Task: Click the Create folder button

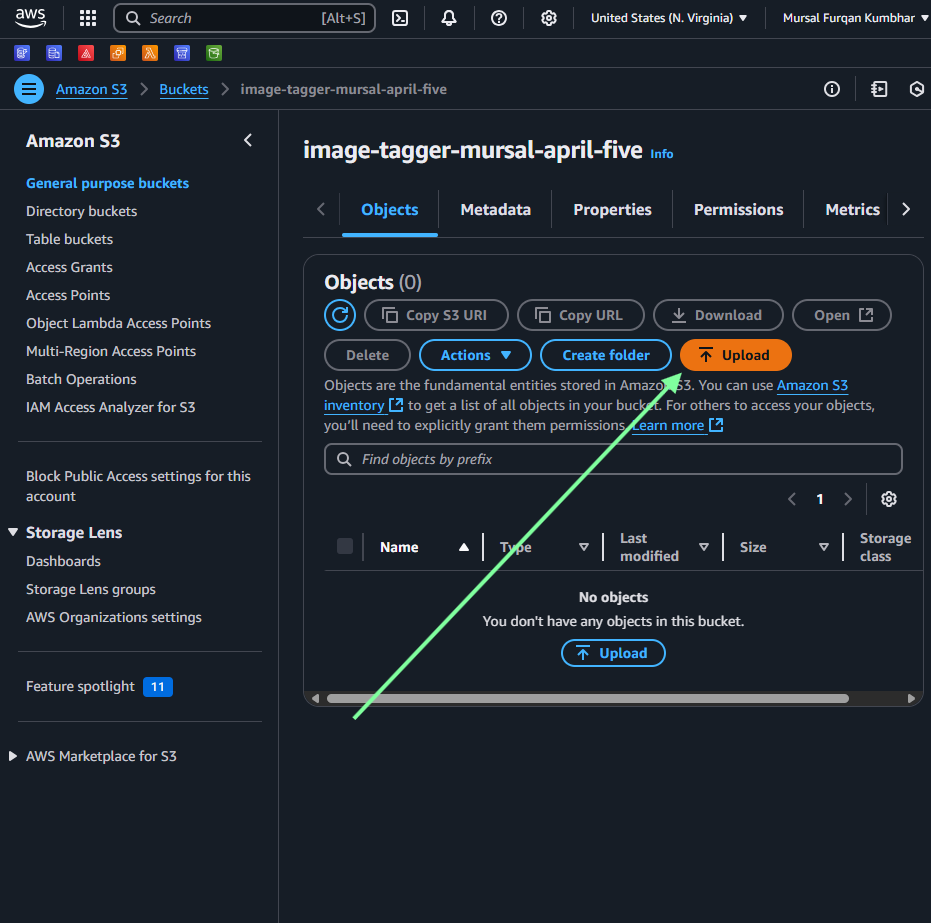Action: click(606, 355)
